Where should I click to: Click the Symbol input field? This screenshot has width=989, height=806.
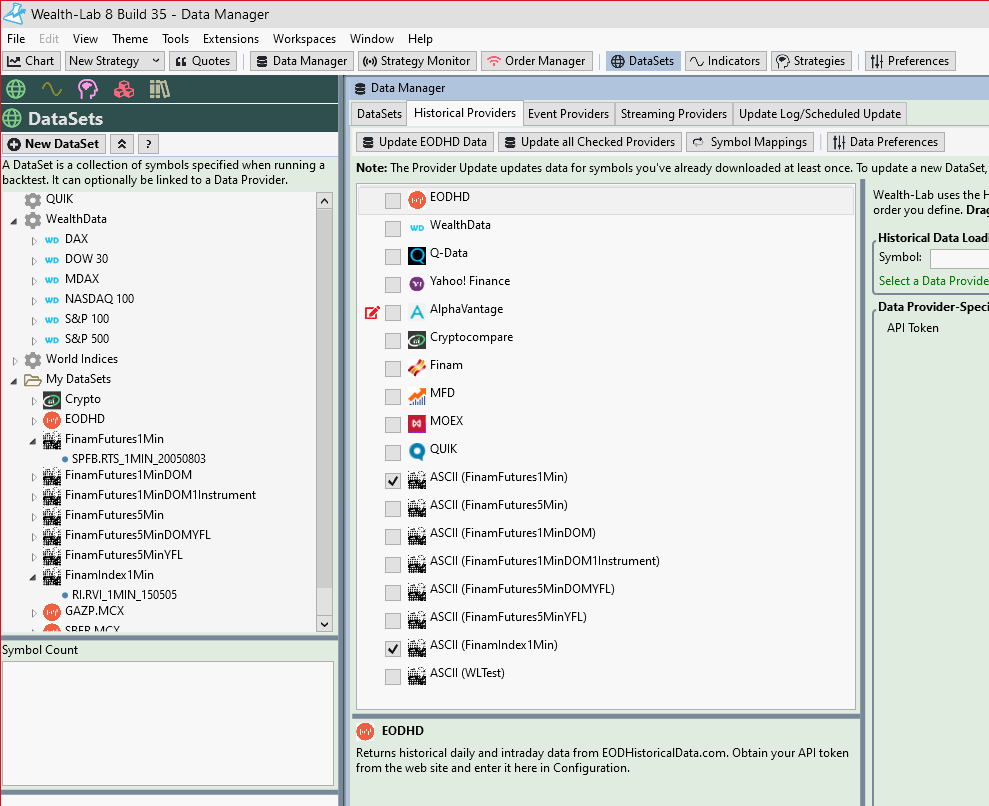[959, 258]
